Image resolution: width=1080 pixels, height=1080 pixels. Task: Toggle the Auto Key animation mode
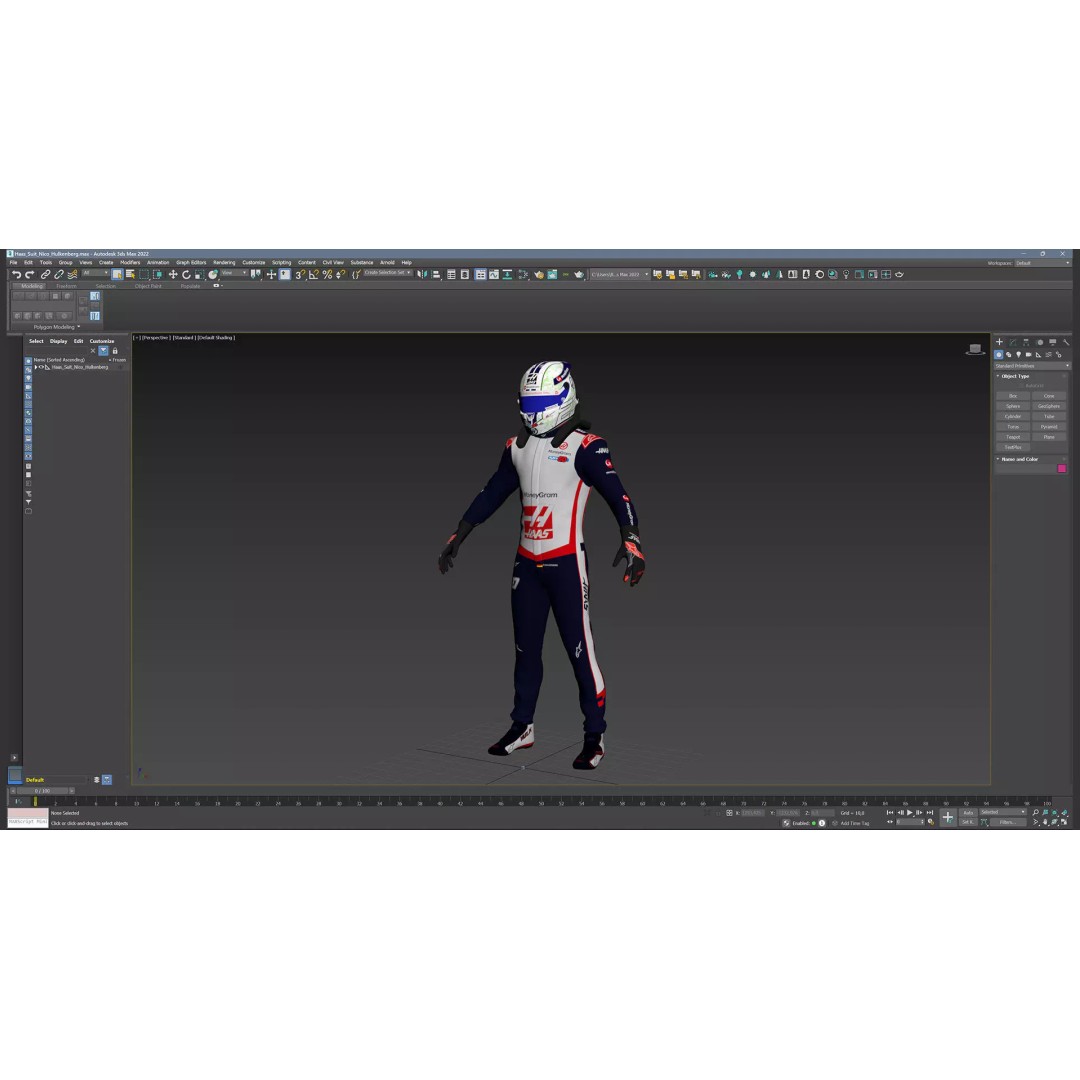point(966,813)
